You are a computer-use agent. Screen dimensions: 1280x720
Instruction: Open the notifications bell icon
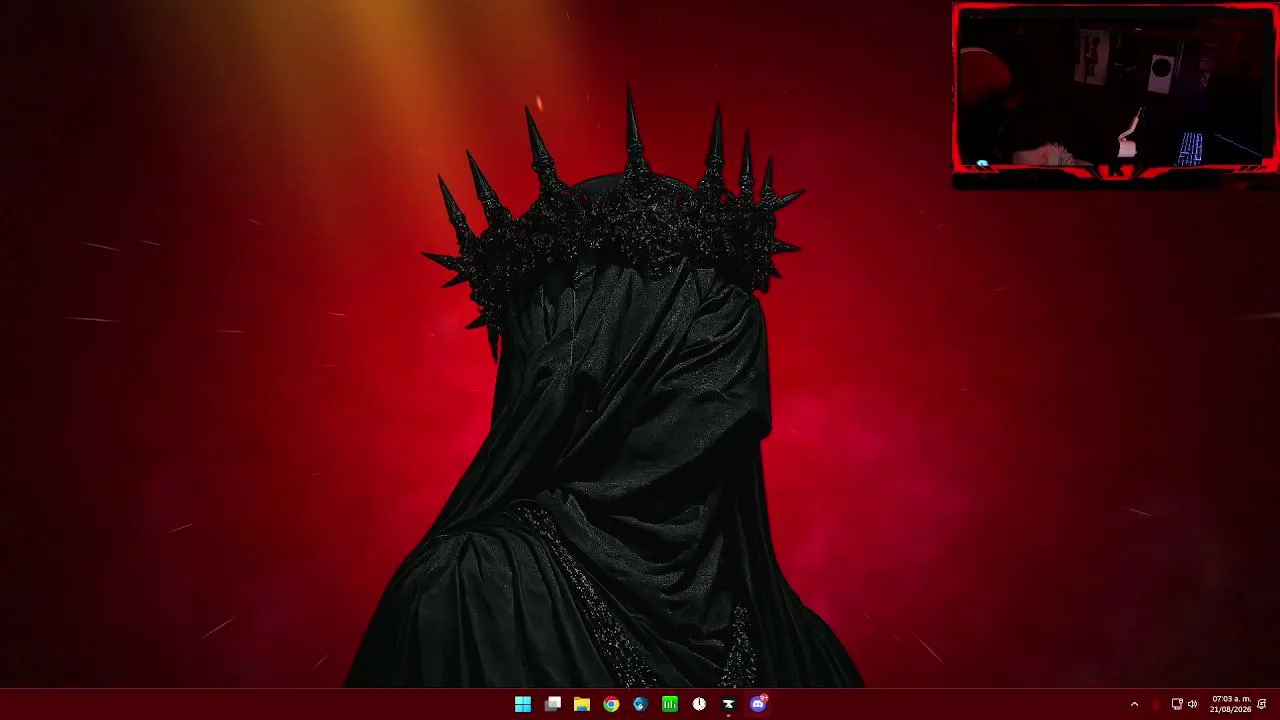point(1262,704)
